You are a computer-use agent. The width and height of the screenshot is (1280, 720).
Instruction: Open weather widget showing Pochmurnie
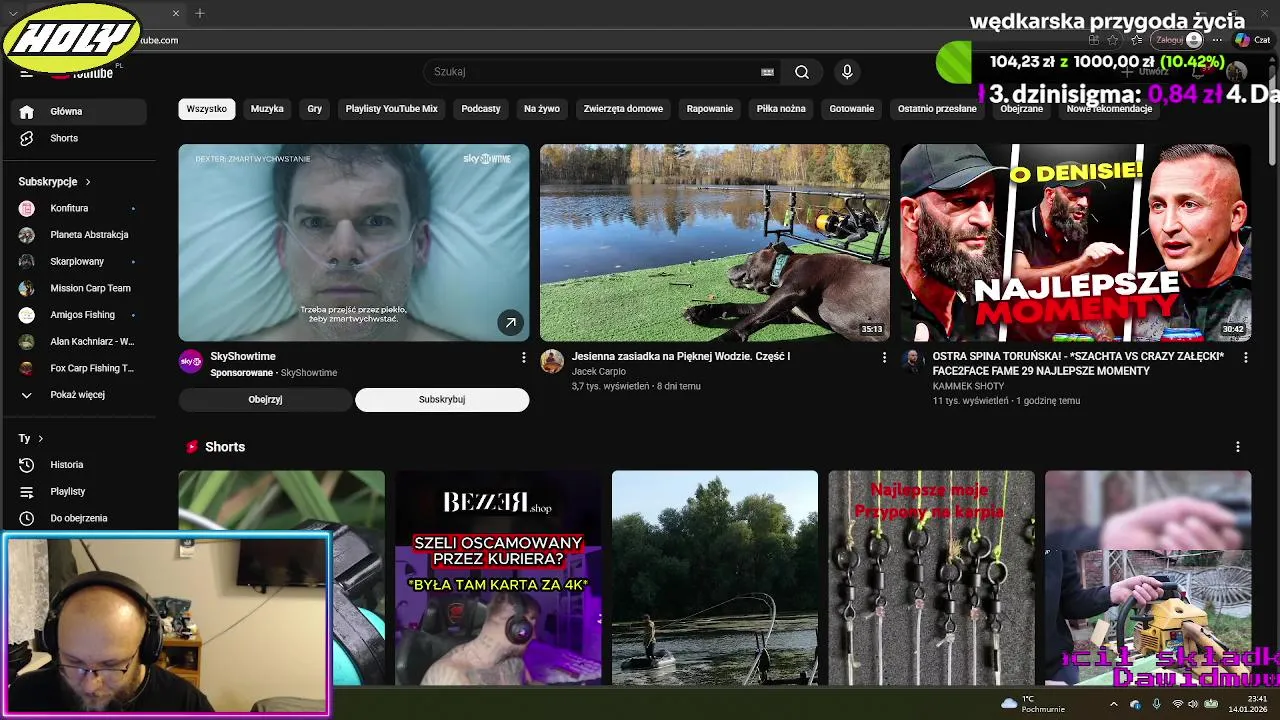point(1033,704)
